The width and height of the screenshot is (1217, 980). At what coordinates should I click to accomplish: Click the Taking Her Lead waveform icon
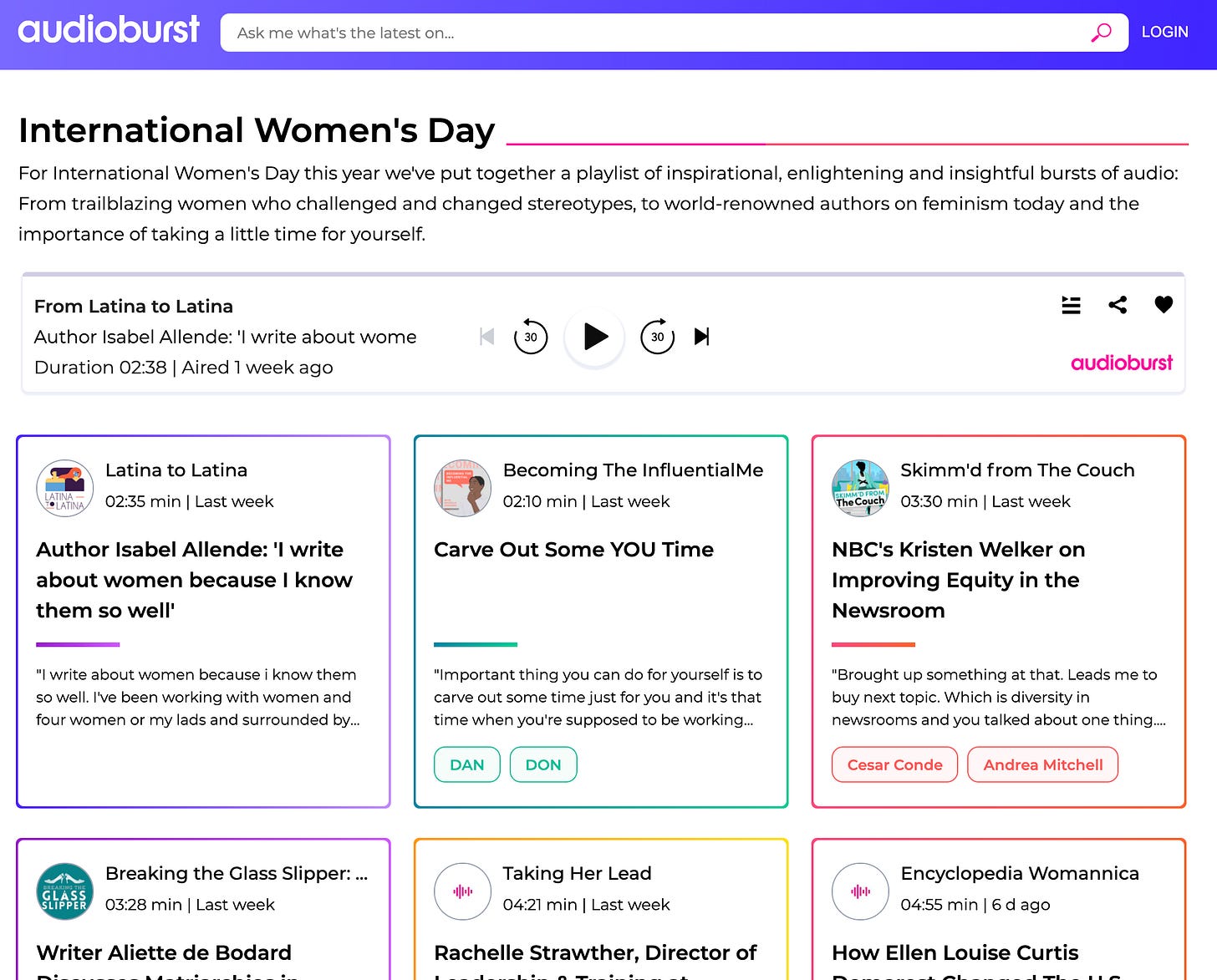pyautogui.click(x=462, y=891)
